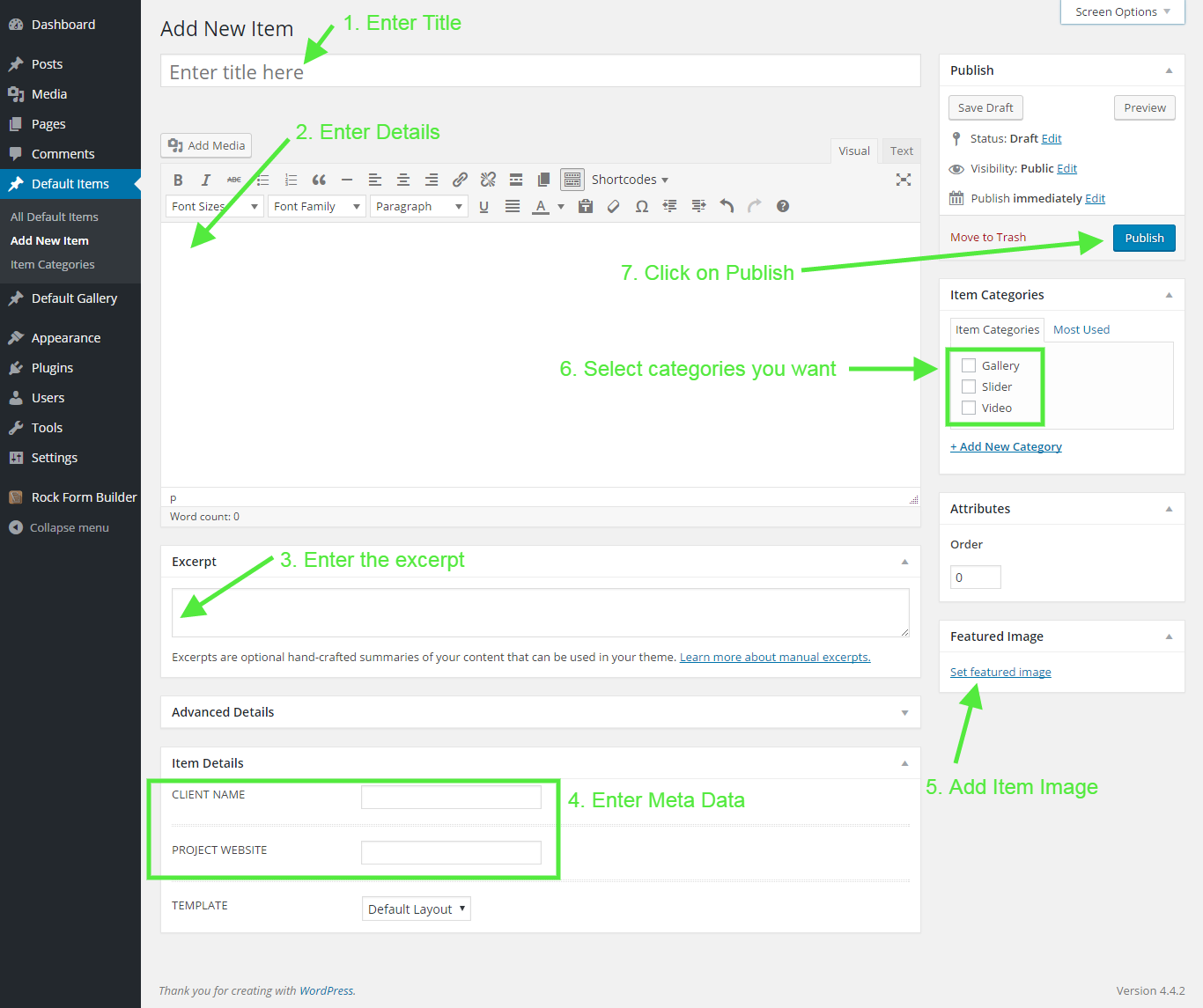Insert a blockquote

[x=319, y=180]
